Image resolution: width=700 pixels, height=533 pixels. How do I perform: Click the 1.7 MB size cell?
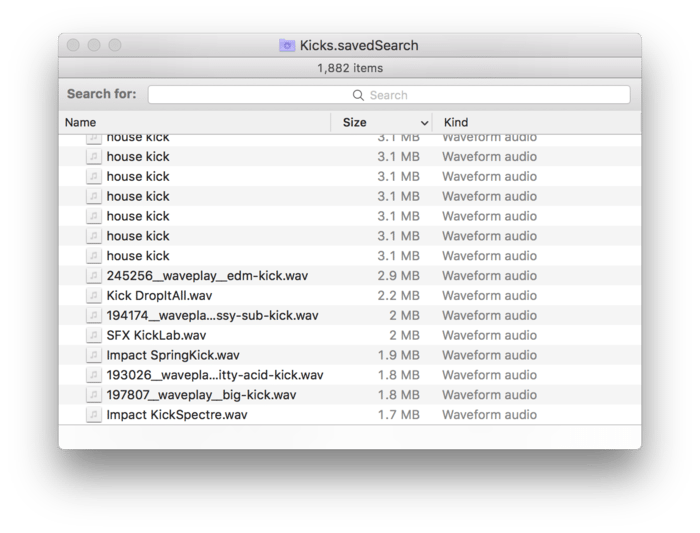398,415
